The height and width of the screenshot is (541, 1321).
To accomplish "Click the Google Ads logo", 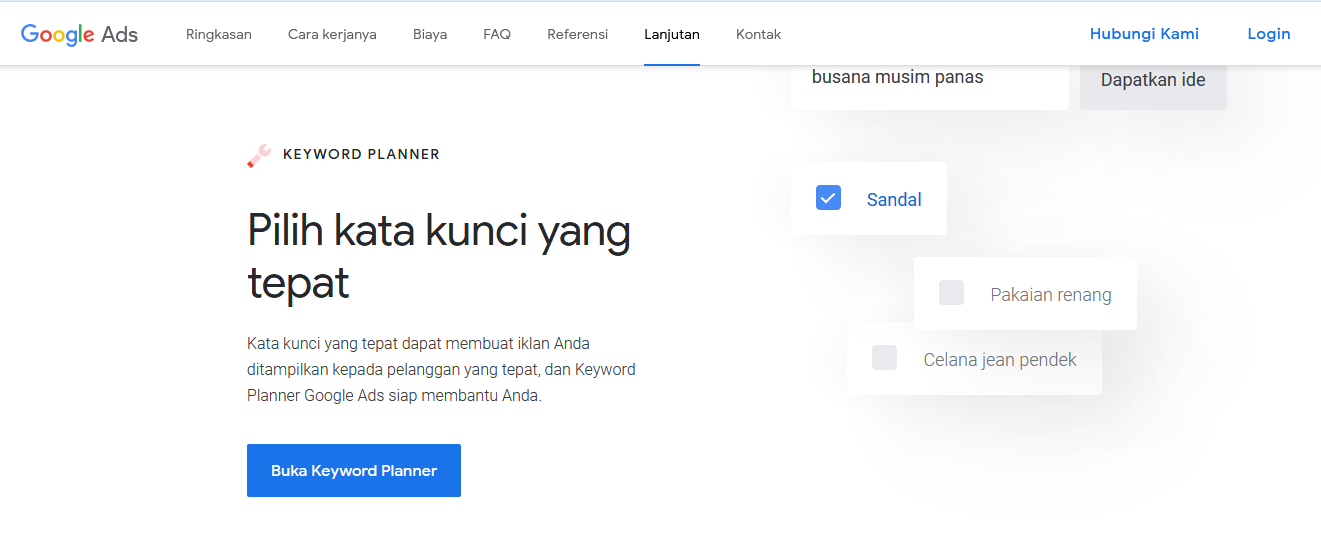I will click(x=79, y=34).
